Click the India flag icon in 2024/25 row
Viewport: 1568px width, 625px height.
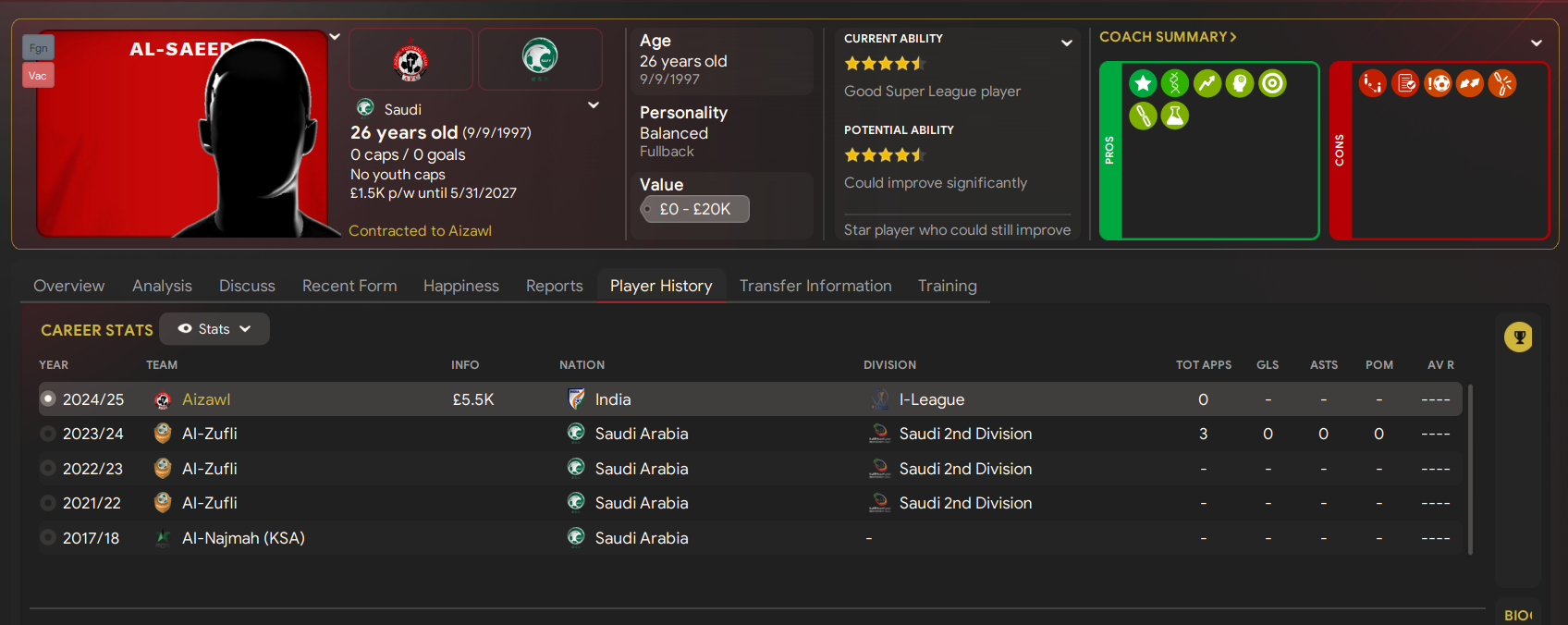tap(576, 398)
